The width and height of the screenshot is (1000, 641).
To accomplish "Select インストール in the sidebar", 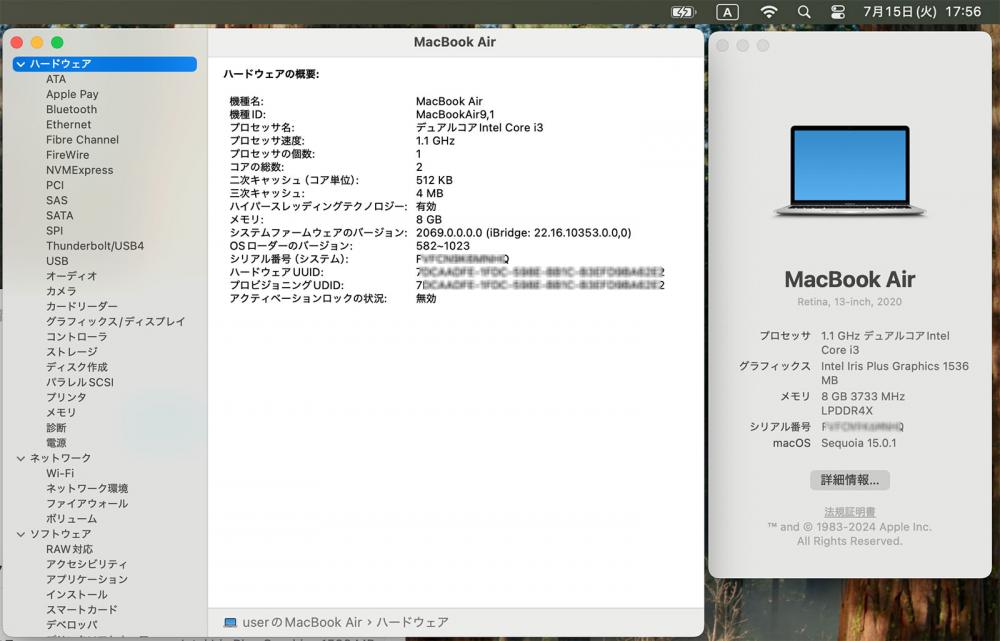I will 77,595.
